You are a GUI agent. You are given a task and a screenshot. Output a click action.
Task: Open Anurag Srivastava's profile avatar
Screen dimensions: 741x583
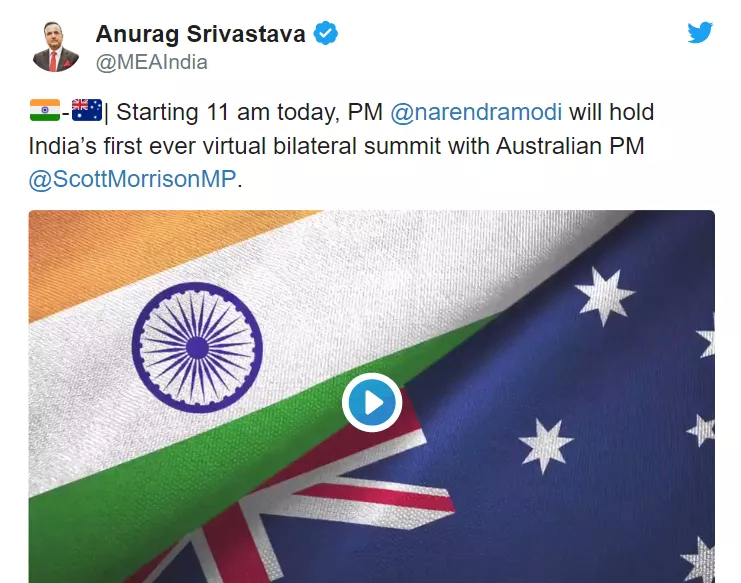tap(56, 47)
